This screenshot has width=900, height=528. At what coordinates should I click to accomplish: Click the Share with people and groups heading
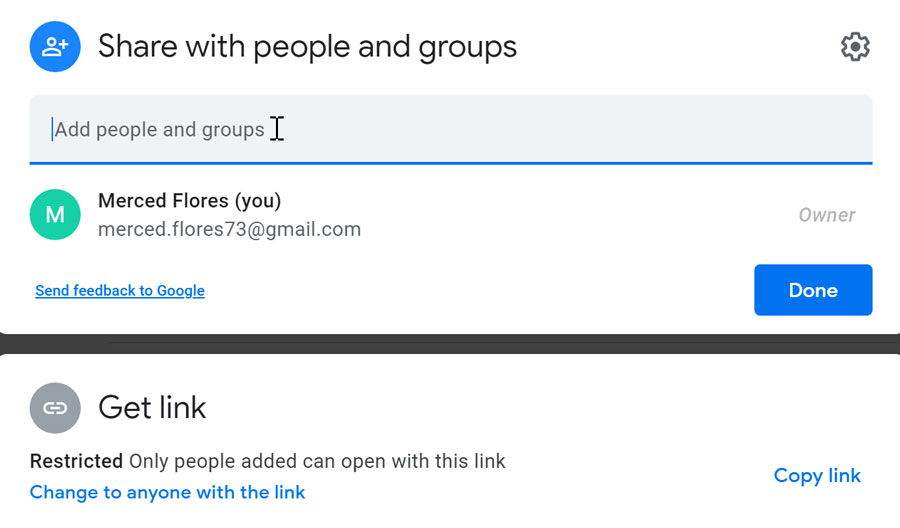pyautogui.click(x=307, y=46)
